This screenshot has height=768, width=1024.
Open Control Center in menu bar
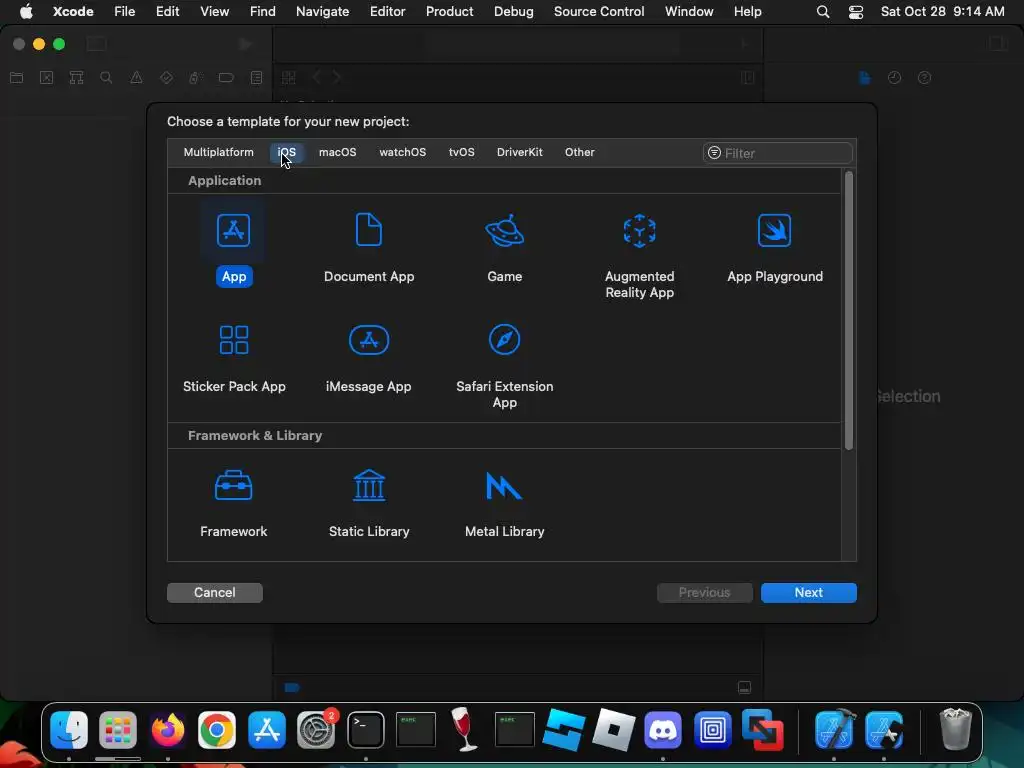(856, 12)
